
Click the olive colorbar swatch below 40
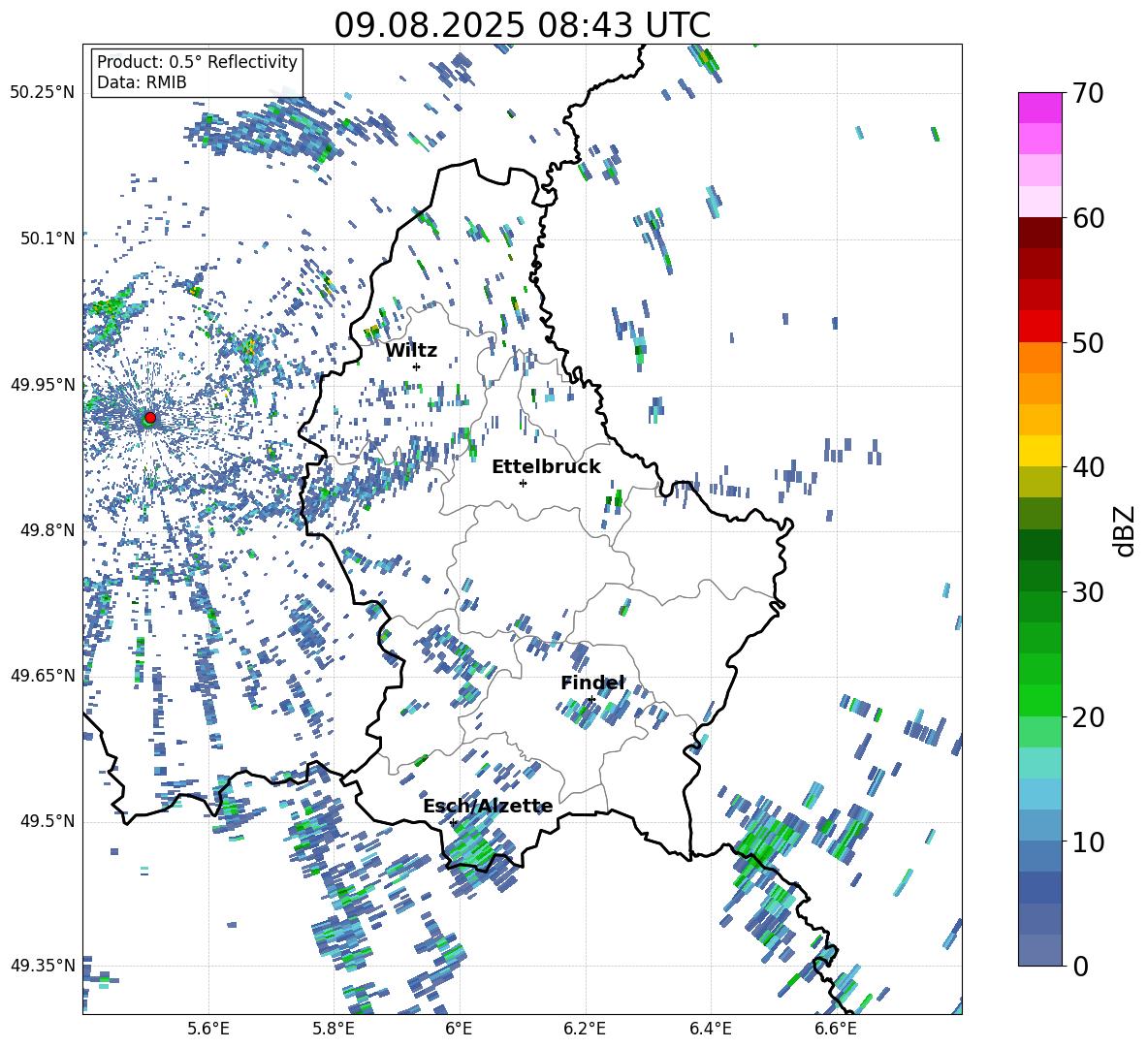click(x=1040, y=482)
